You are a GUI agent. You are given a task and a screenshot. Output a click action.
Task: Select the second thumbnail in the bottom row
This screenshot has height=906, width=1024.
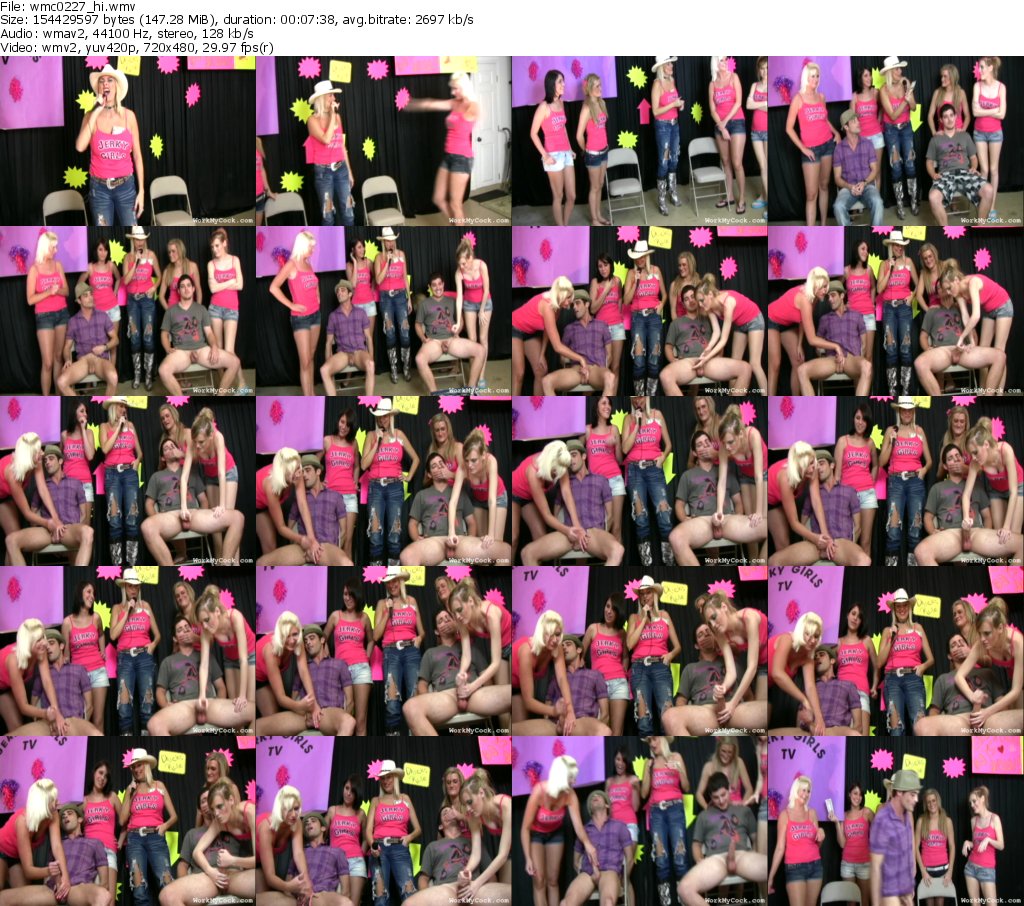(x=384, y=821)
